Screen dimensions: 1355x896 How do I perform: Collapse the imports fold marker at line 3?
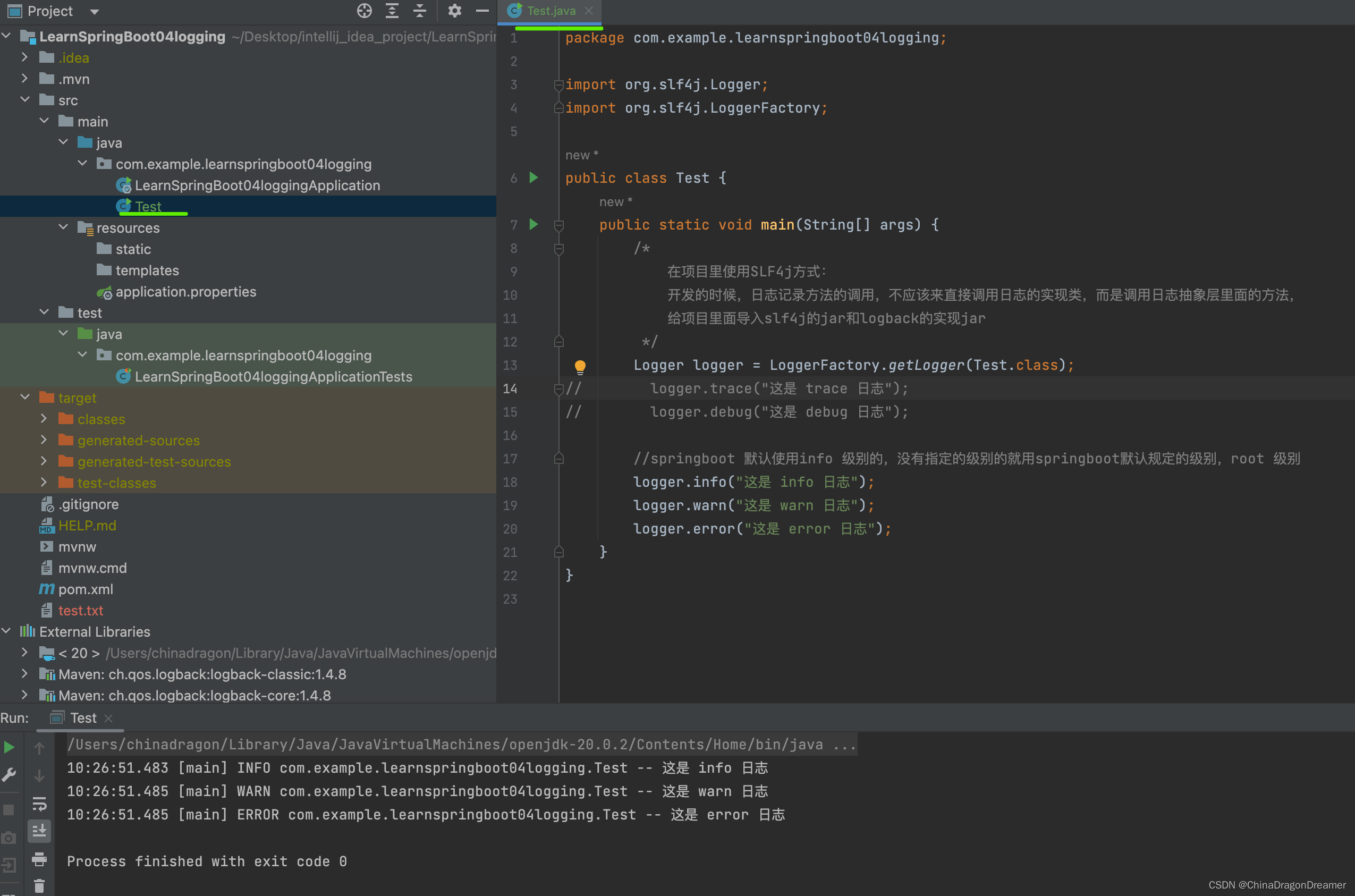pos(558,84)
